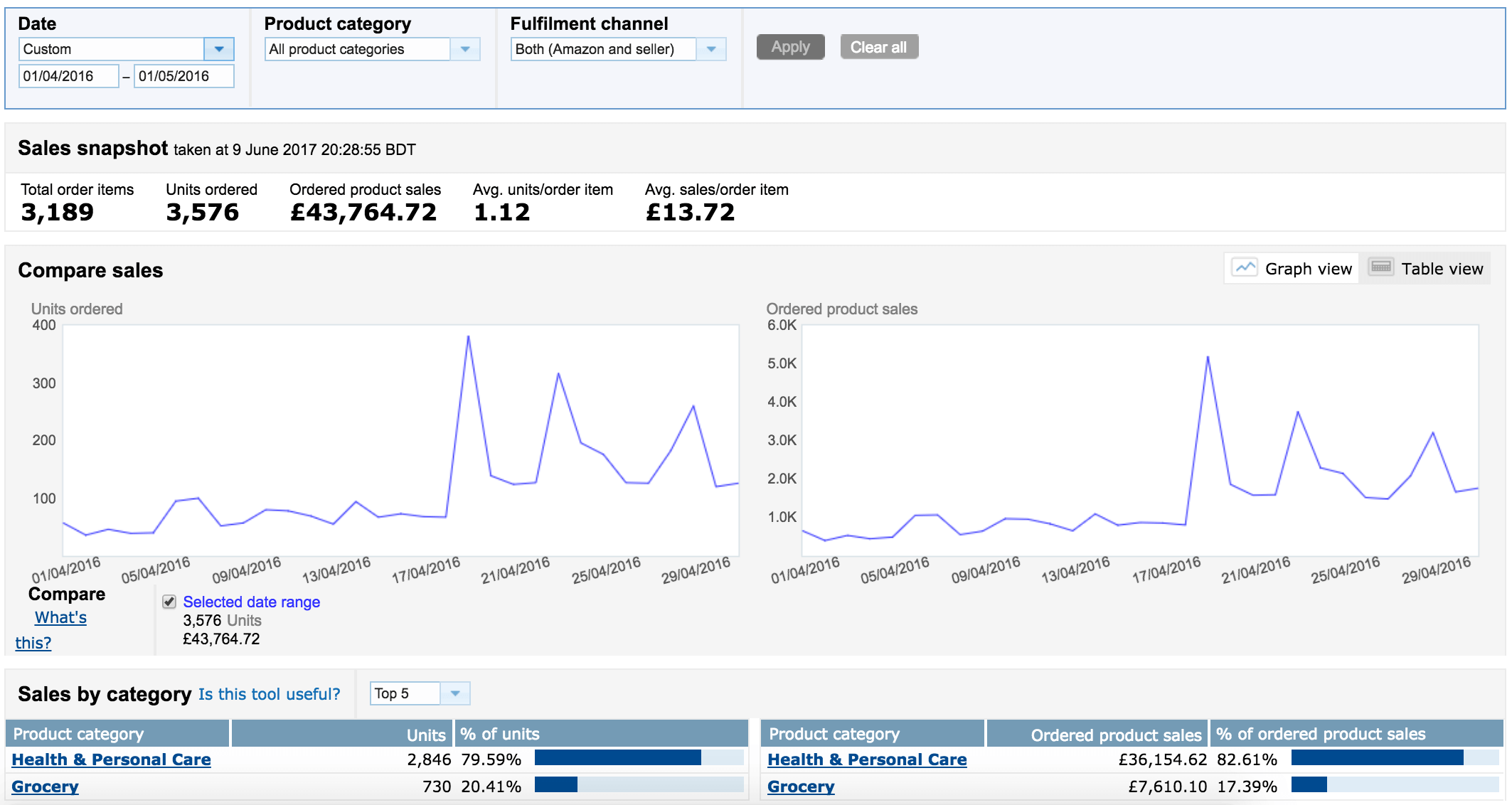Click the Clear all button icon

pos(880,46)
